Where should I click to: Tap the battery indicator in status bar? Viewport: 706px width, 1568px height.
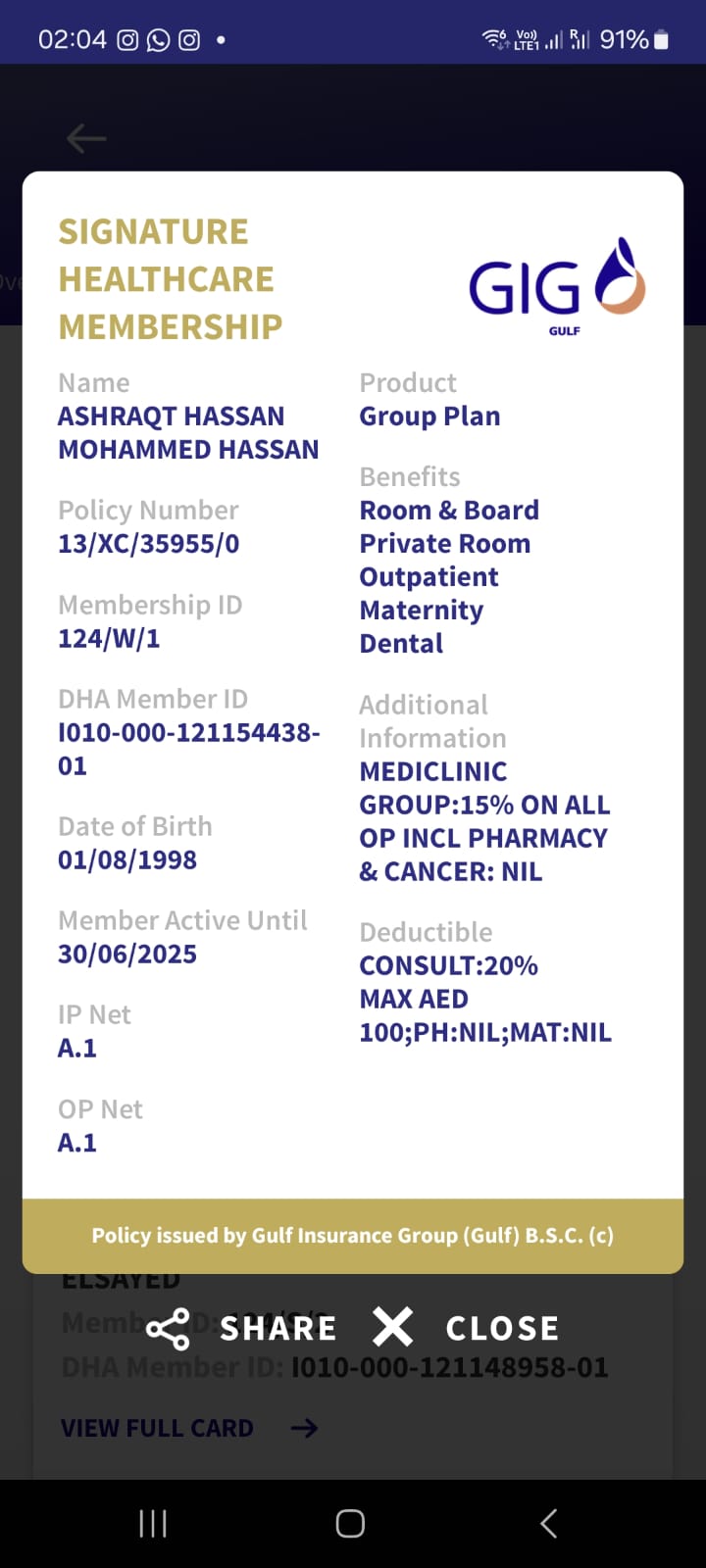[662, 40]
